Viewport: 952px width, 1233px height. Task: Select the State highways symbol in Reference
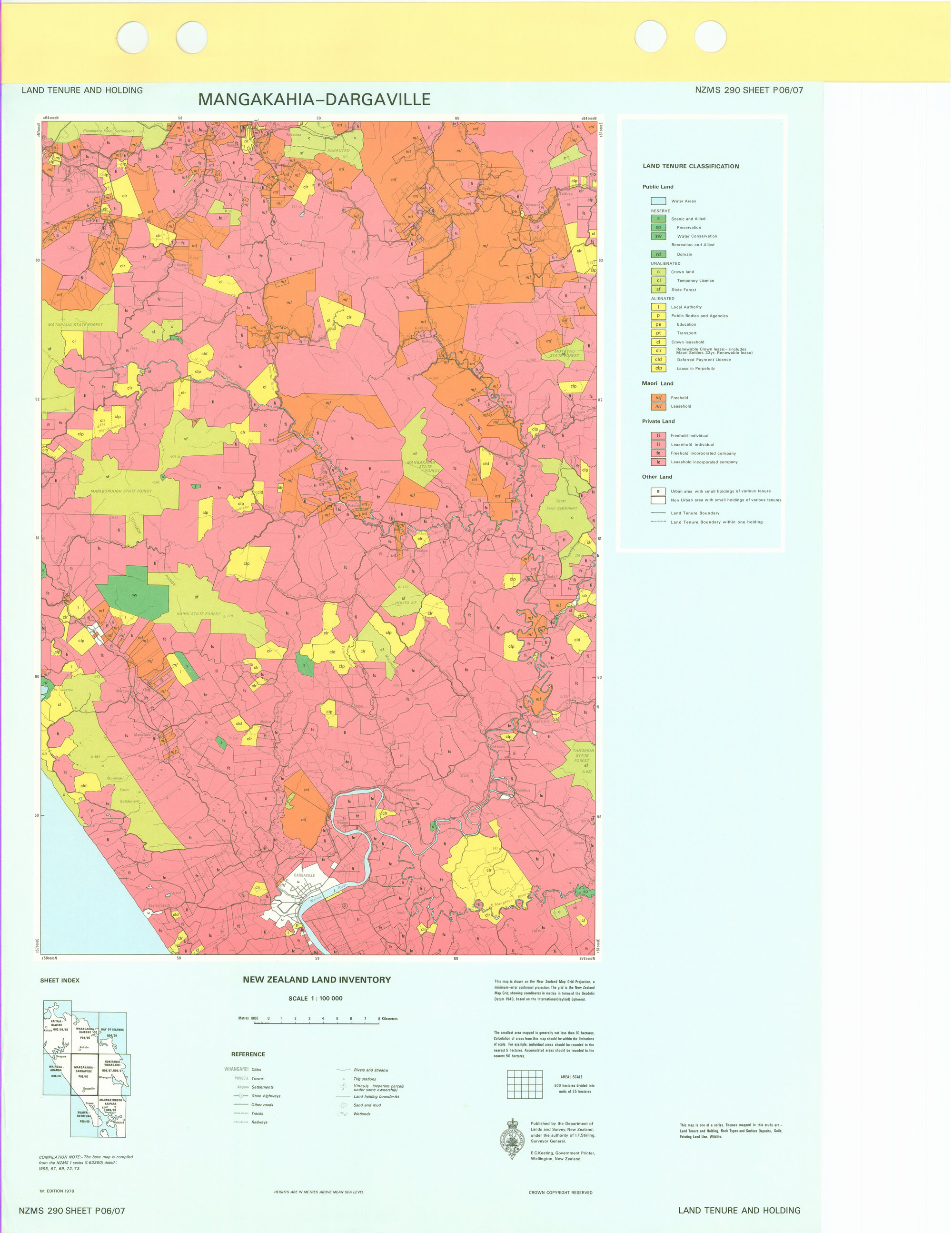241,1096
